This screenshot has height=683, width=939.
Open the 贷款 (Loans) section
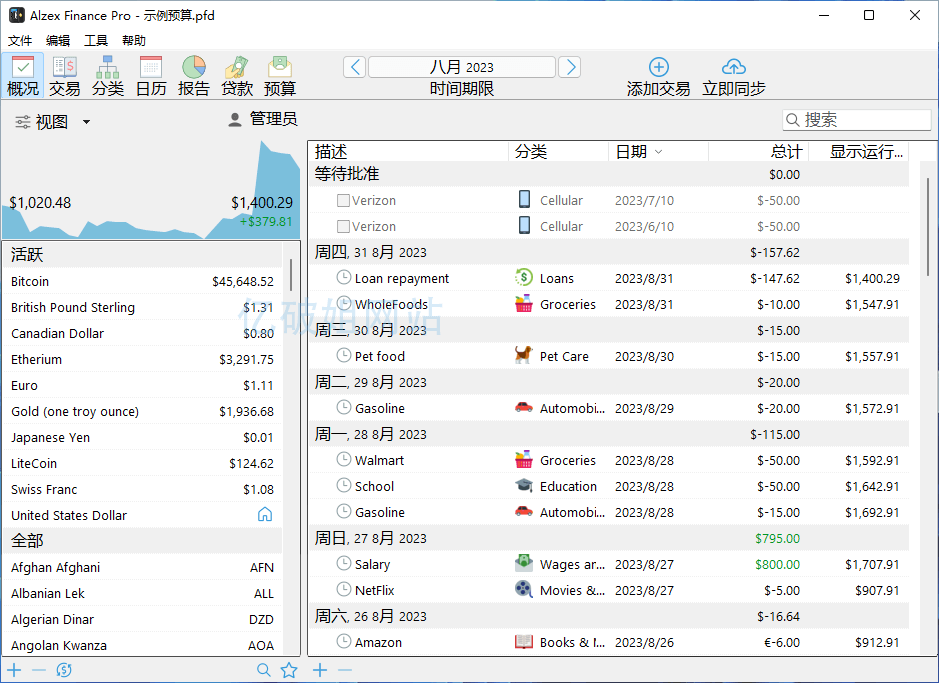coord(237,73)
